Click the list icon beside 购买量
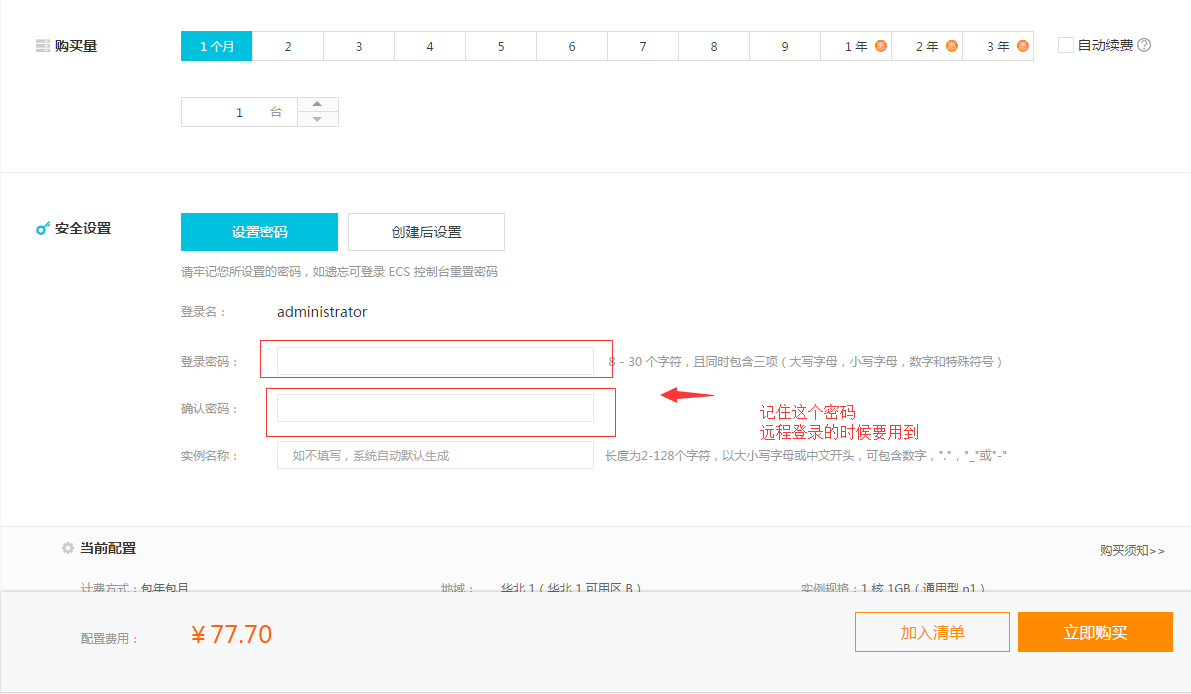Screen dimensions: 1191x694 pos(41,45)
